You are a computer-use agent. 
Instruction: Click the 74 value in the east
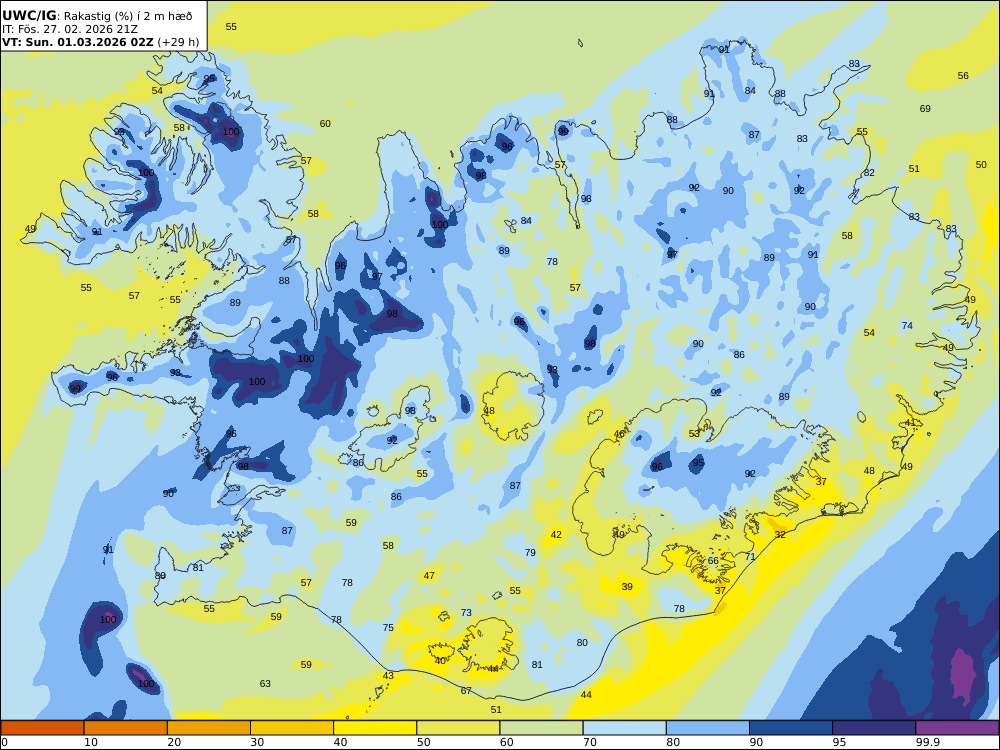(907, 326)
